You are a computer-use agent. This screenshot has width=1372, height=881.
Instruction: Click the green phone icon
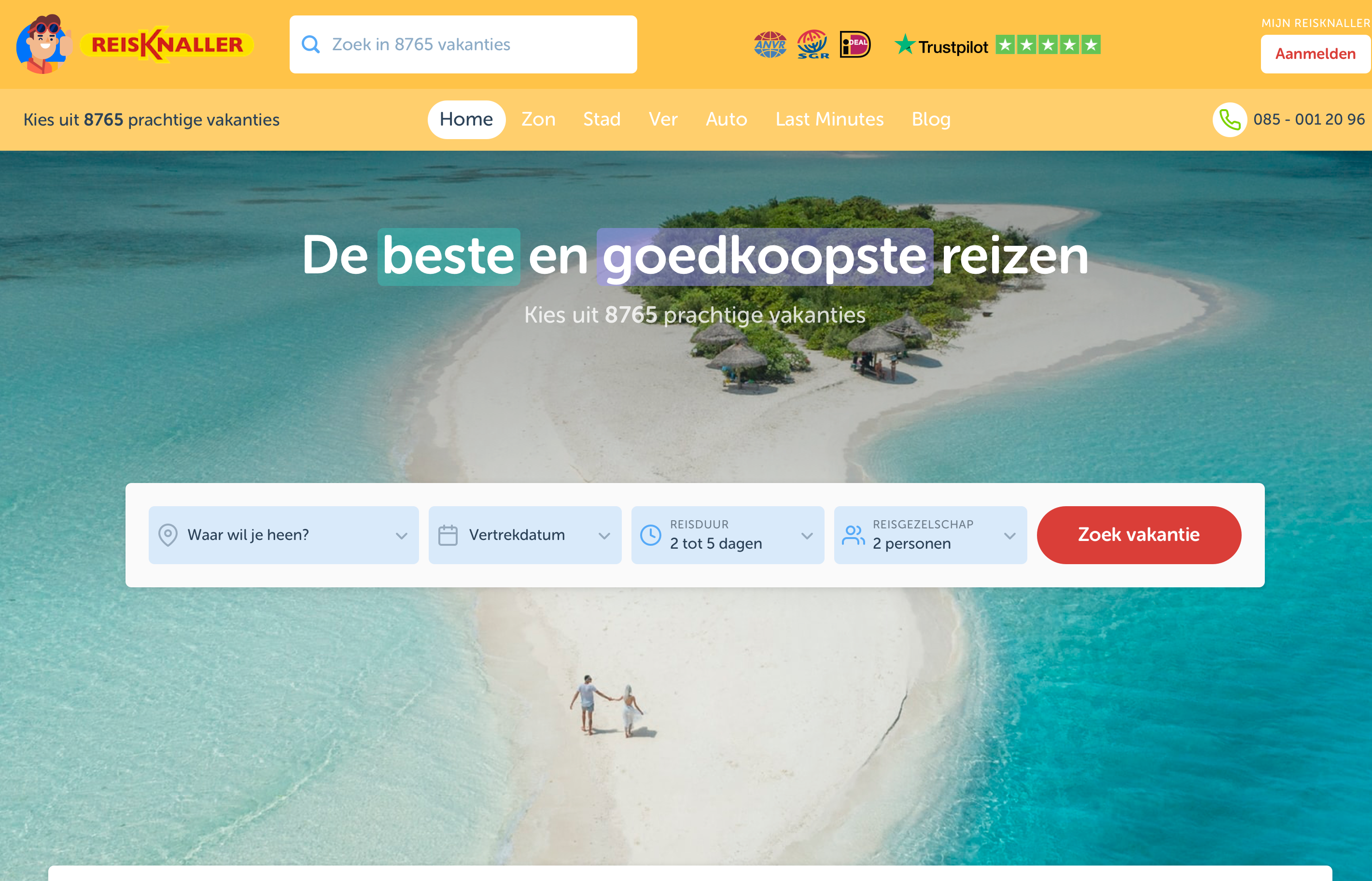coord(1230,120)
